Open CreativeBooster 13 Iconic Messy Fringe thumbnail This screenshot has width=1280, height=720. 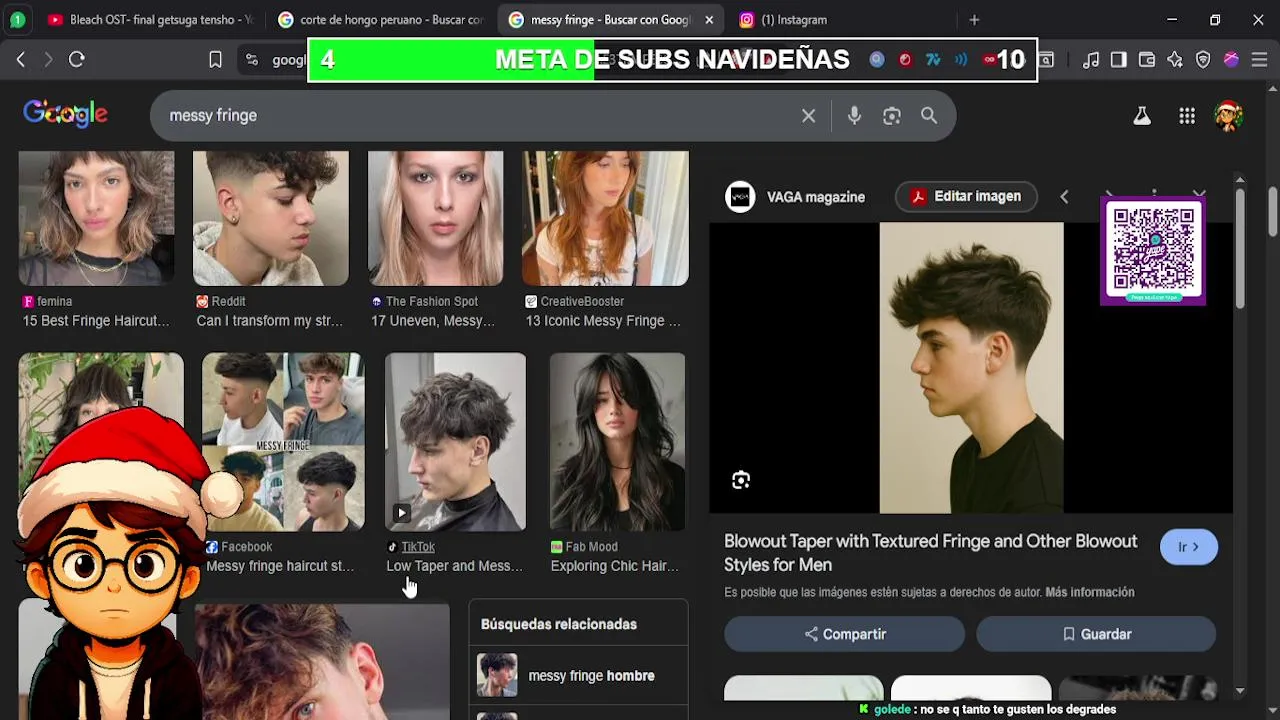click(x=605, y=218)
